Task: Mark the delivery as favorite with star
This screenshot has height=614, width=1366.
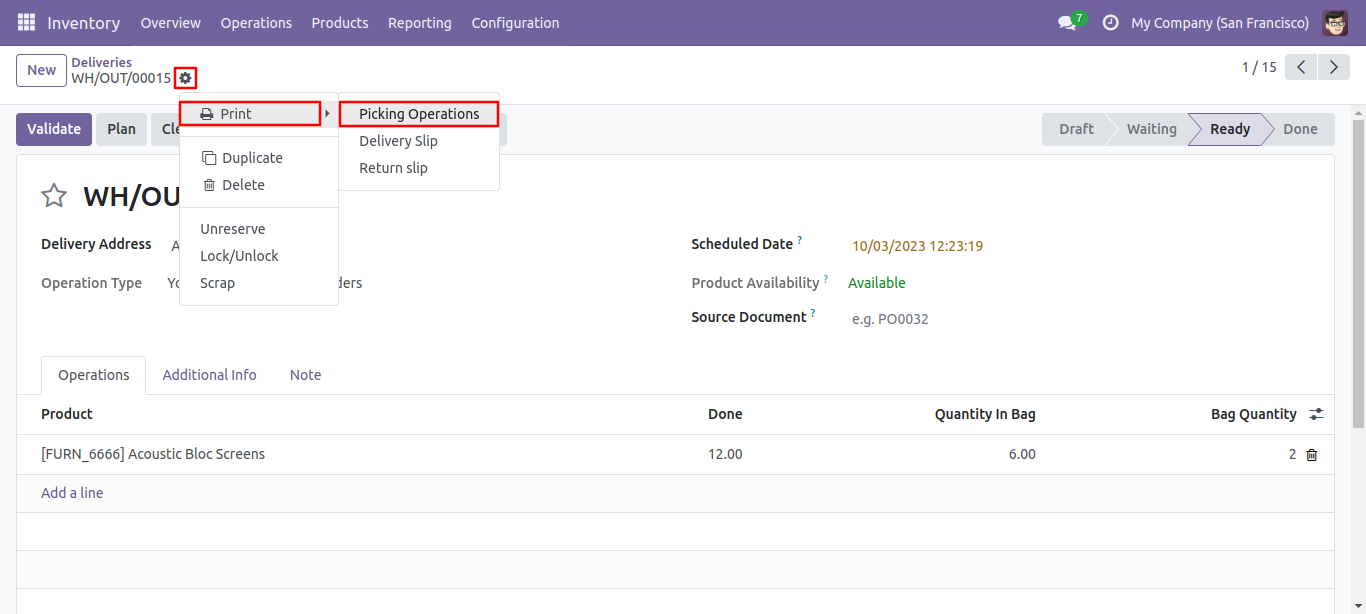Action: point(54,196)
